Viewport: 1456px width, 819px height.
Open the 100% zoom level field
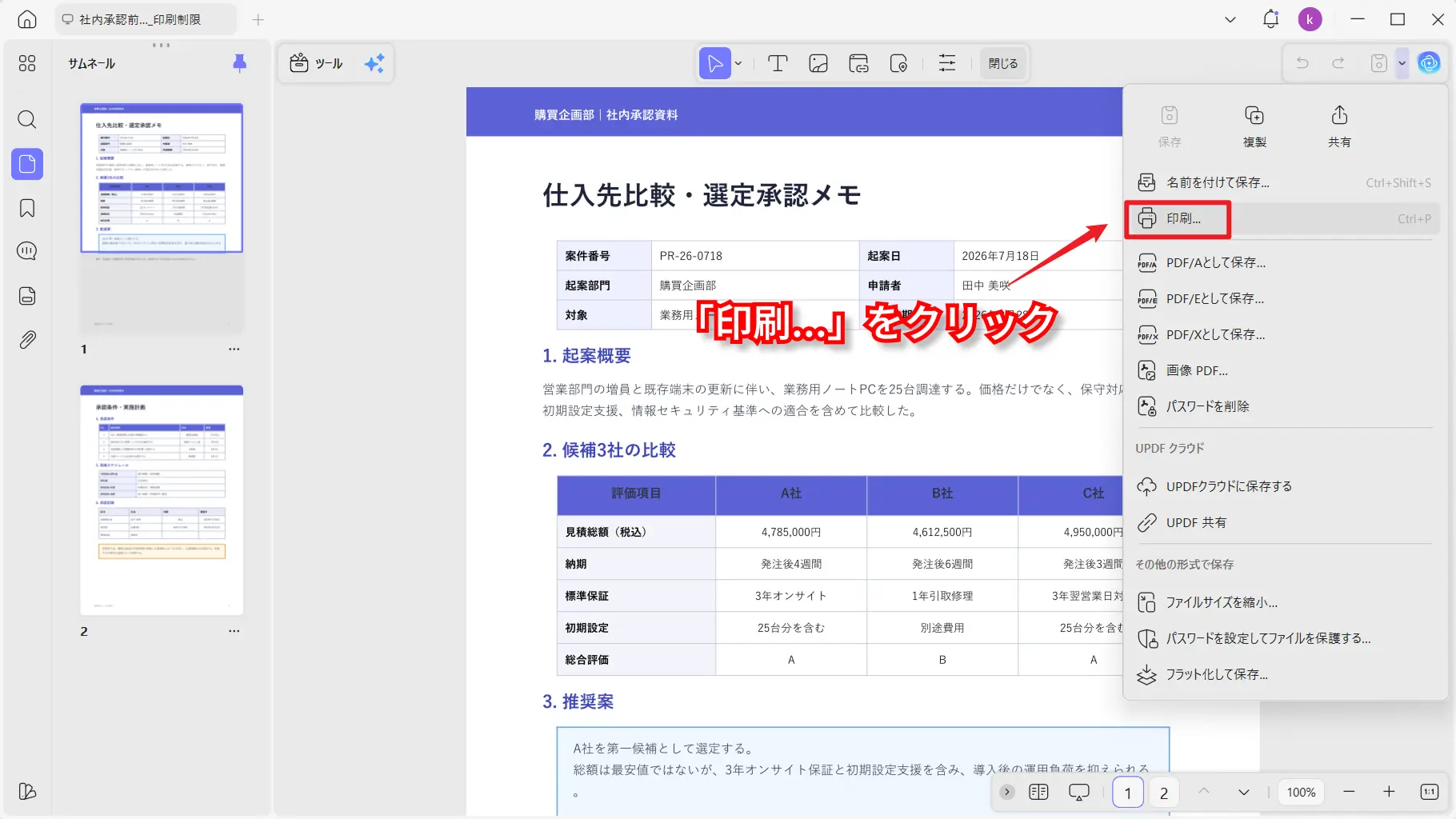click(x=1301, y=792)
